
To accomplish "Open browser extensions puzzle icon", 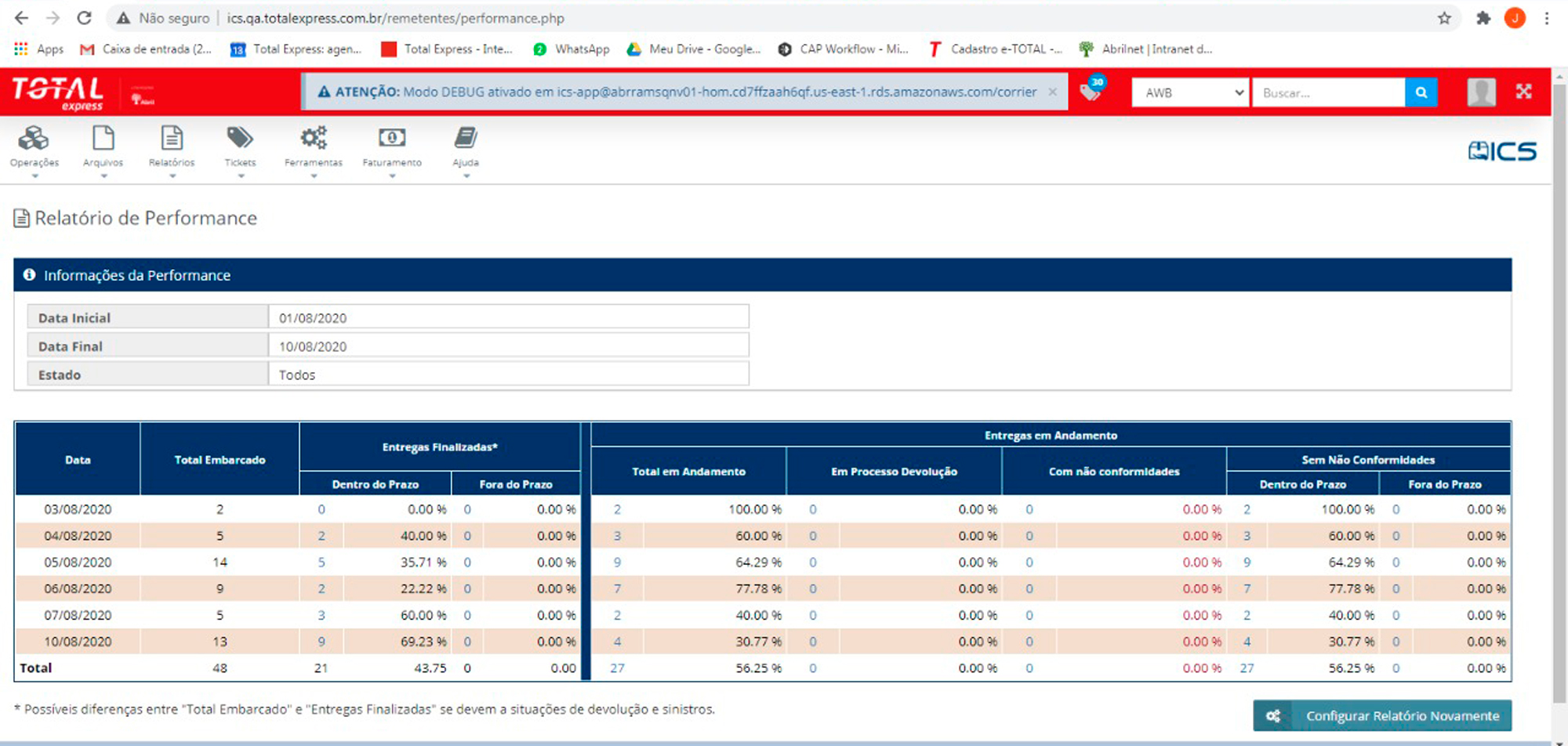I will [x=1483, y=18].
